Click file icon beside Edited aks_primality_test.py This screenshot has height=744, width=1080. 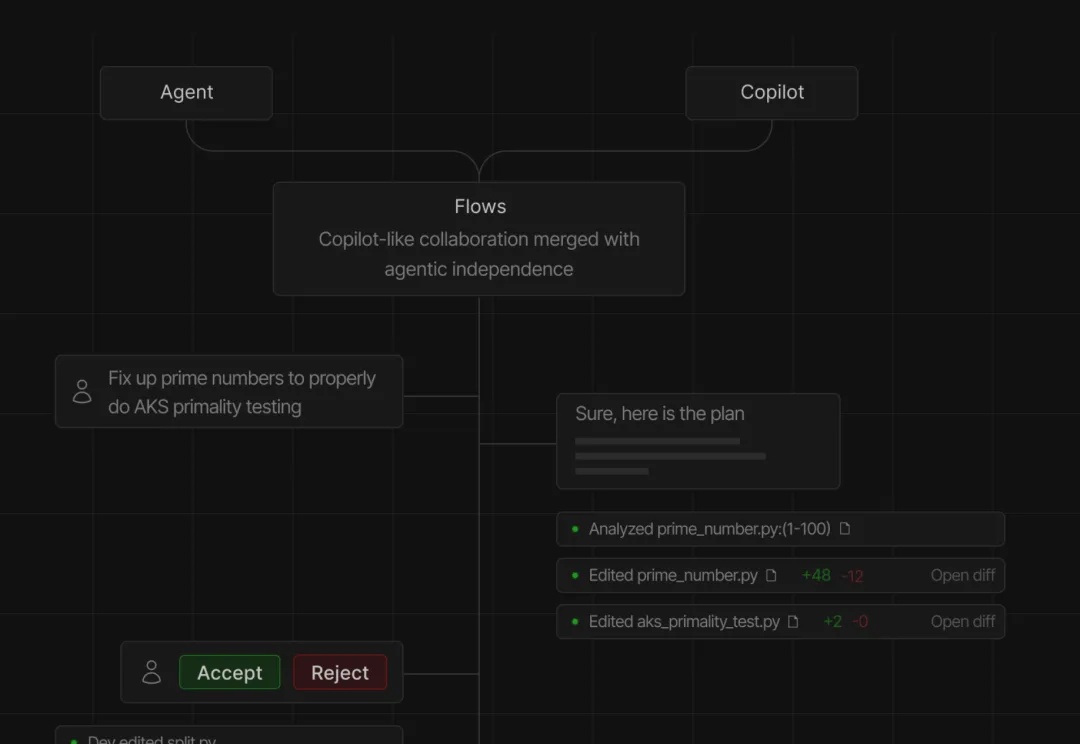coord(793,621)
